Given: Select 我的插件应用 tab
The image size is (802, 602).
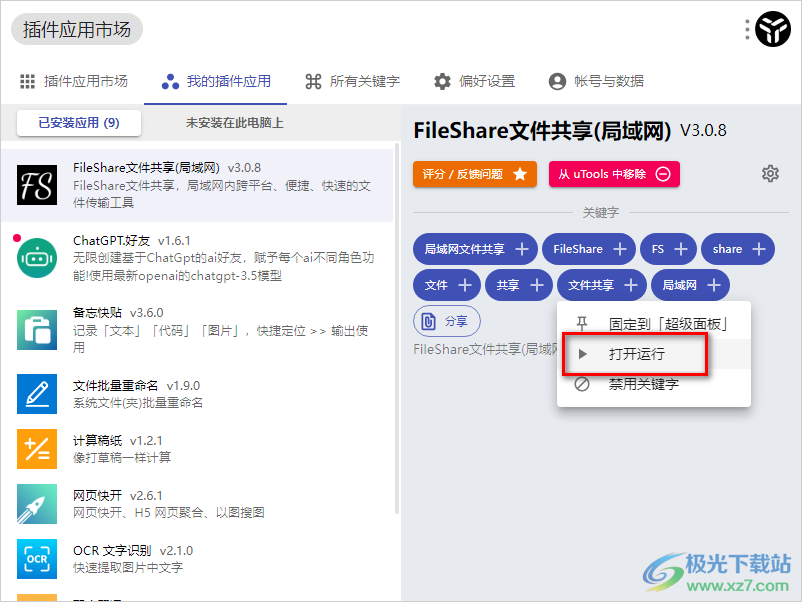Looking at the screenshot, I should 215,81.
